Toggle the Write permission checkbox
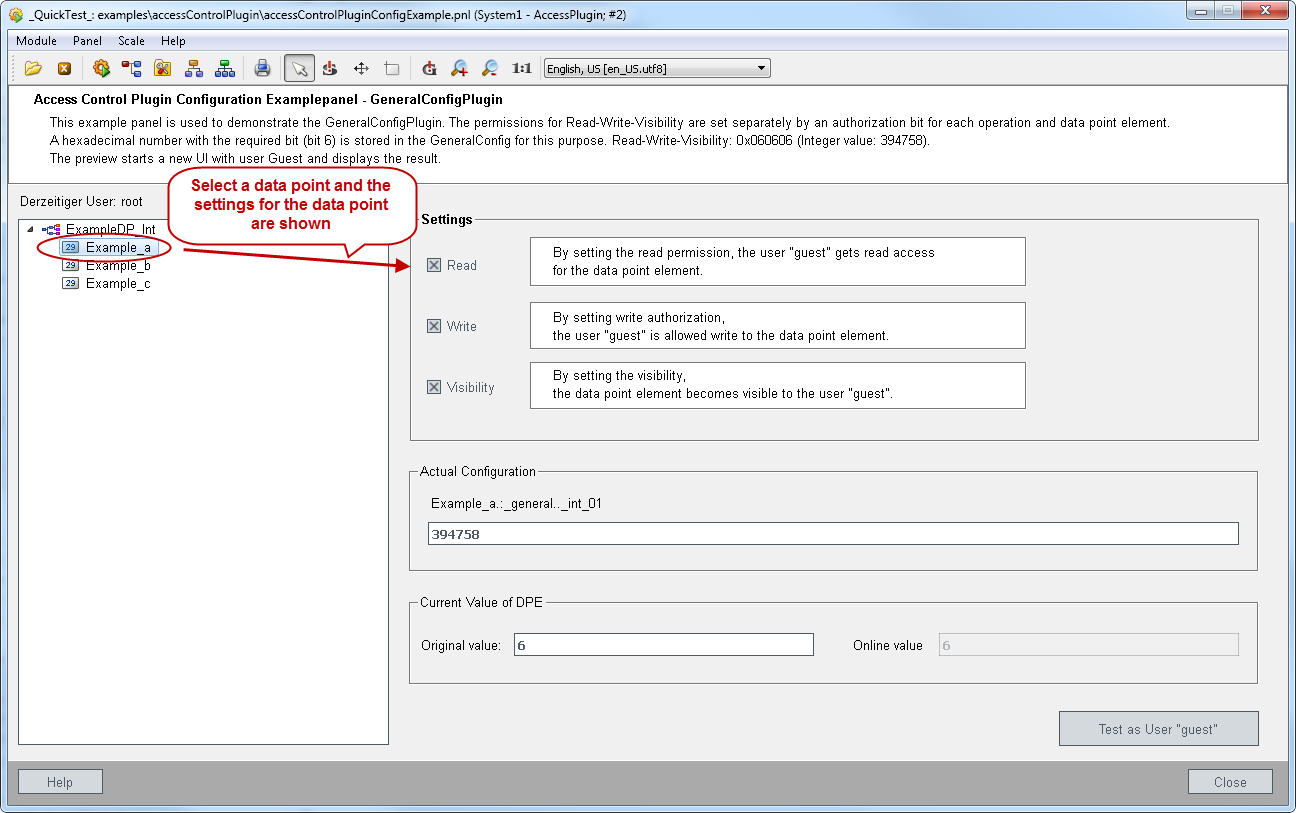Image resolution: width=1296 pixels, height=813 pixels. coord(434,327)
